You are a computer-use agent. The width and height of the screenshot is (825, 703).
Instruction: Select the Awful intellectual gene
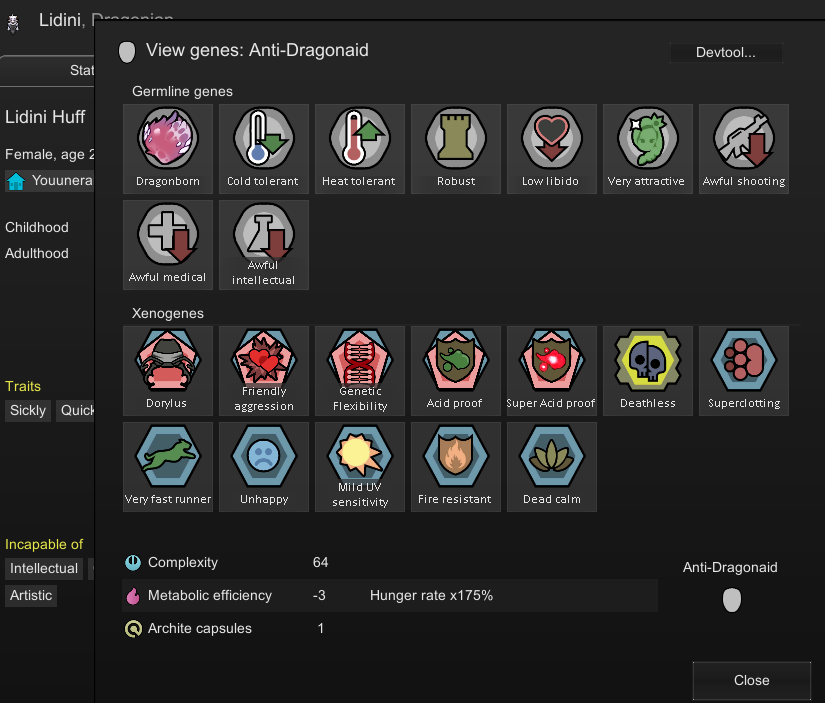click(x=264, y=245)
